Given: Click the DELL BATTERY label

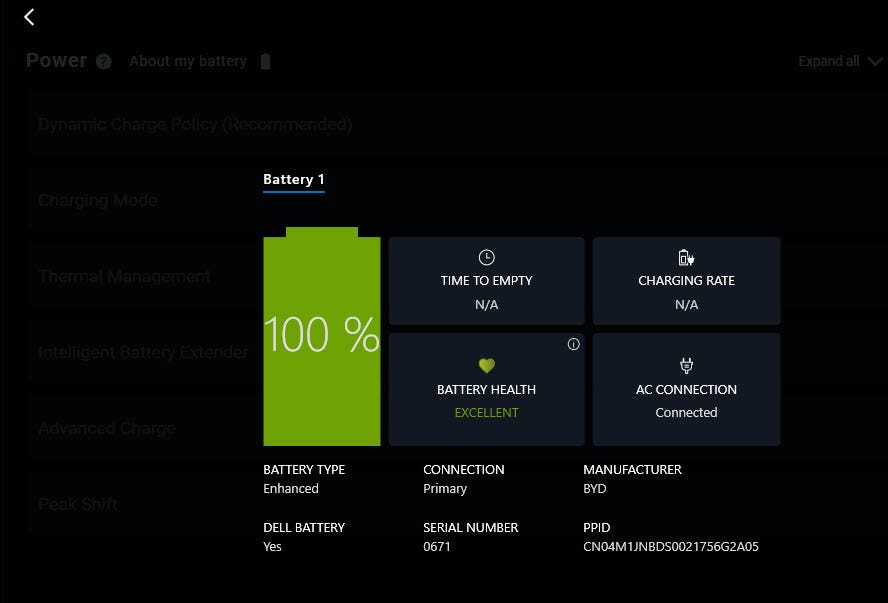Looking at the screenshot, I should [304, 527].
